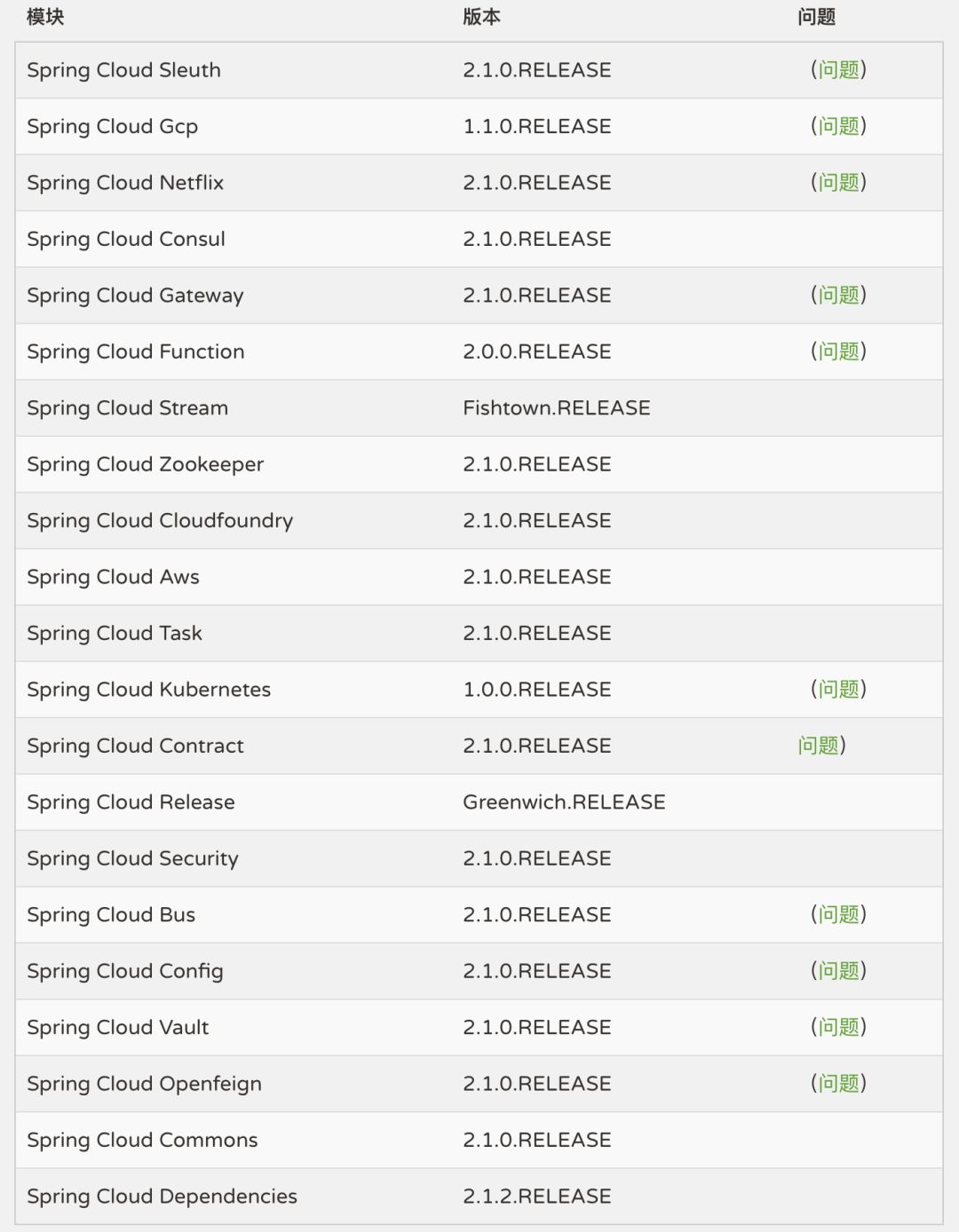Open the 问题 link for Spring Cloud Vault
The width and height of the screenshot is (959, 1232).
point(839,1028)
